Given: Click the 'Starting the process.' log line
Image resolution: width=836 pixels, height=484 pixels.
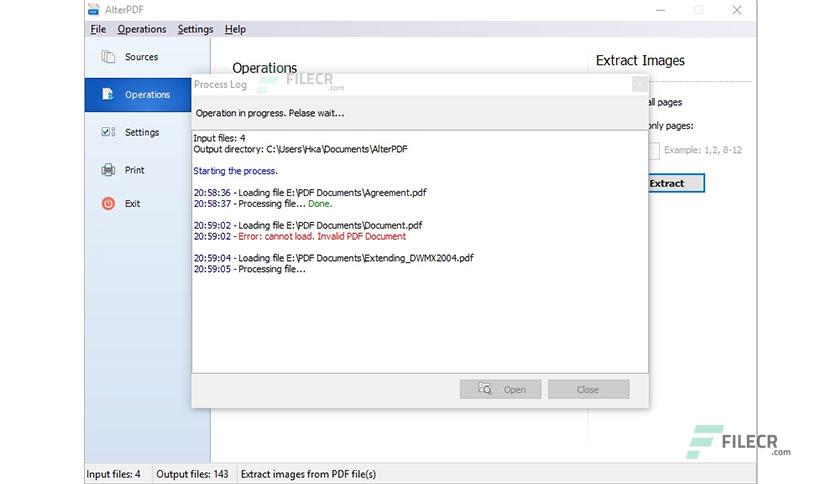Looking at the screenshot, I should [235, 171].
